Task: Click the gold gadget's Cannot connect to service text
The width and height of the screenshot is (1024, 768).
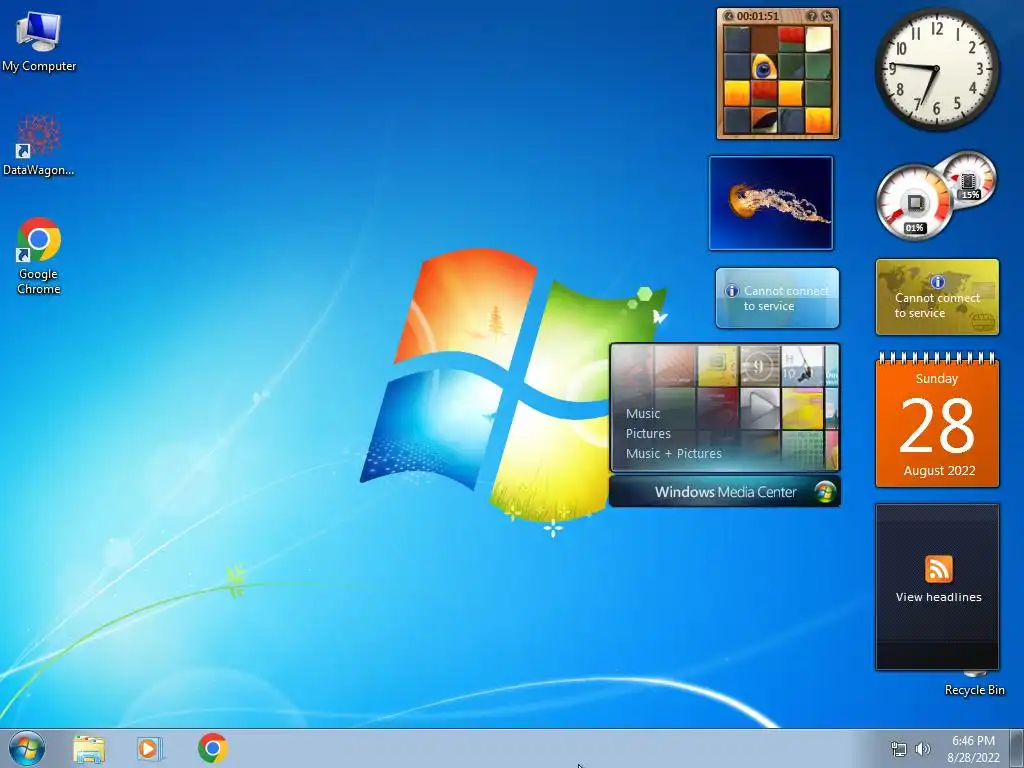Action: point(937,306)
